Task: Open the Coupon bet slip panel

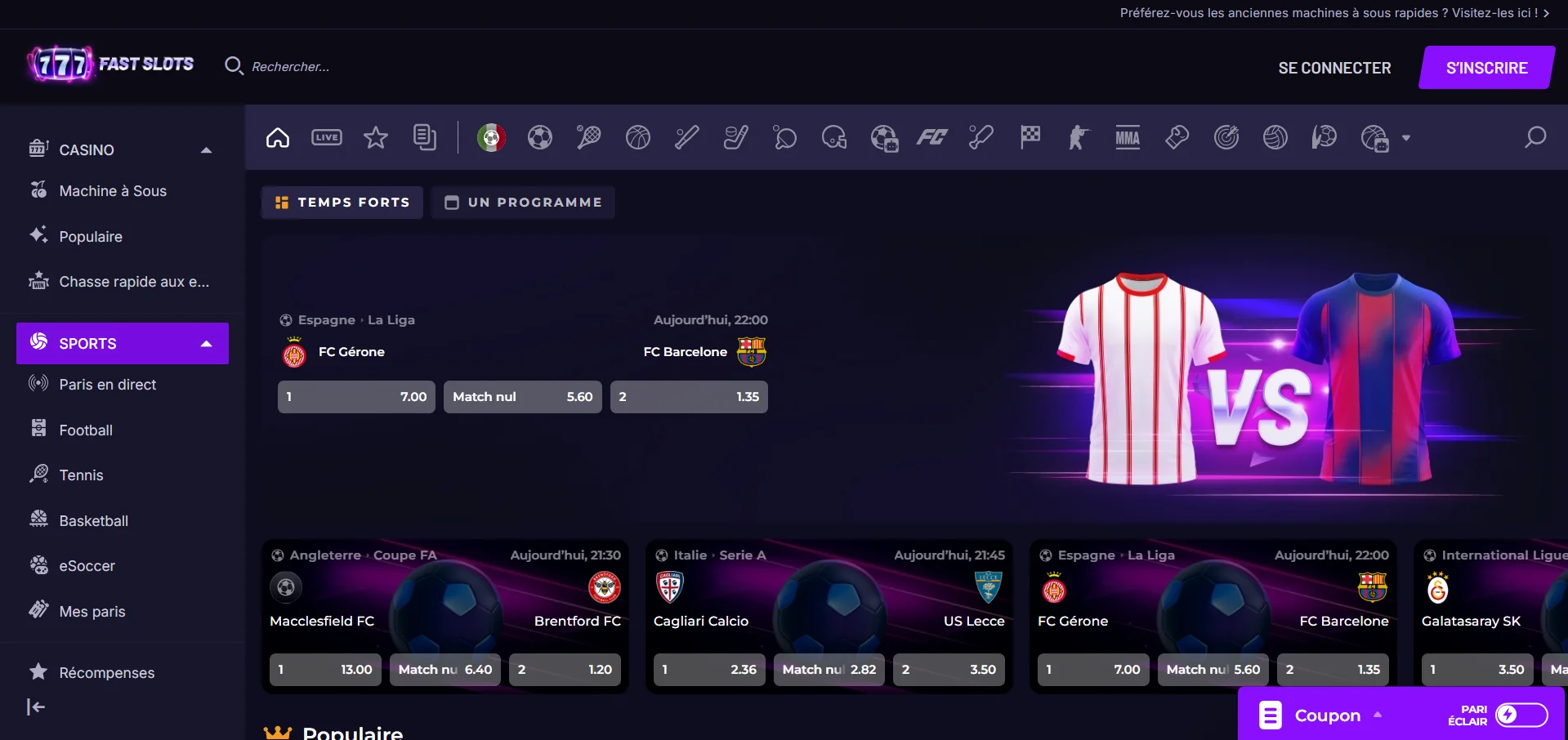Action: click(1328, 715)
